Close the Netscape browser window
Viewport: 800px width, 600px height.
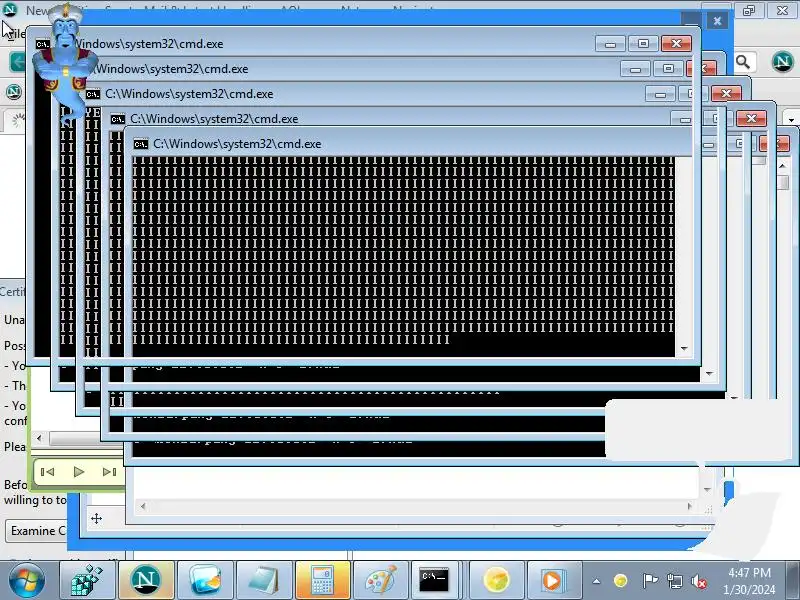[783, 10]
